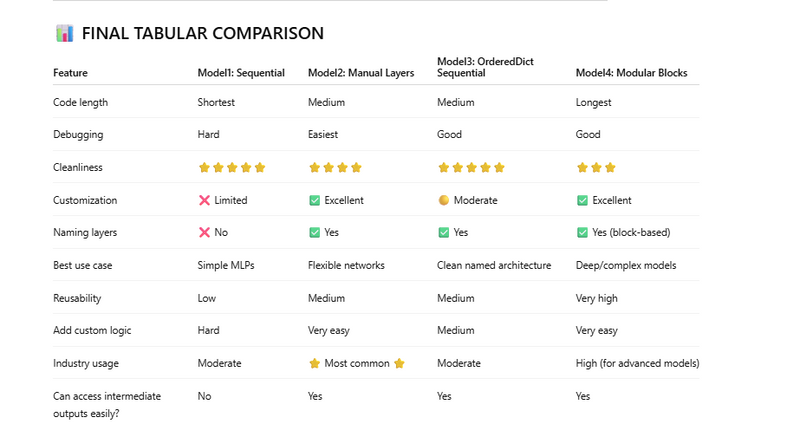The width and height of the screenshot is (800, 438).
Task: Click the three-star cleanliness rating for Model4
Action: (596, 168)
